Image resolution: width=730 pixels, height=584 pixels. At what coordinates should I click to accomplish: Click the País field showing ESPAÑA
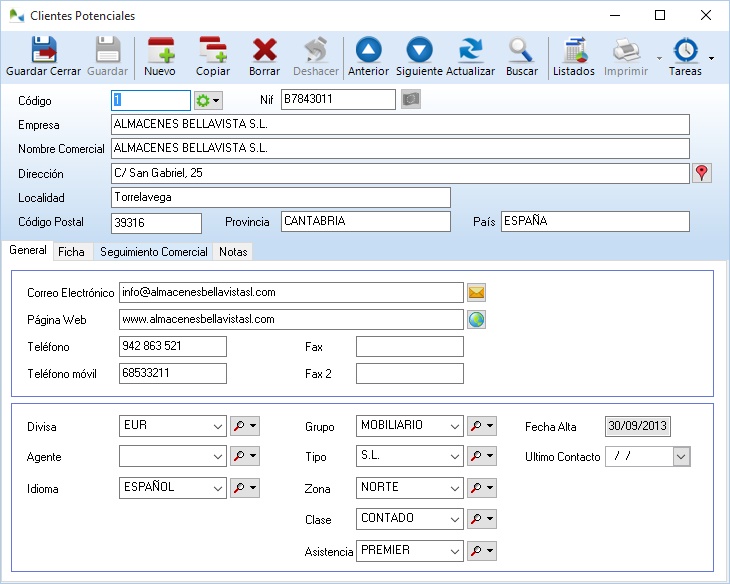(x=595, y=221)
